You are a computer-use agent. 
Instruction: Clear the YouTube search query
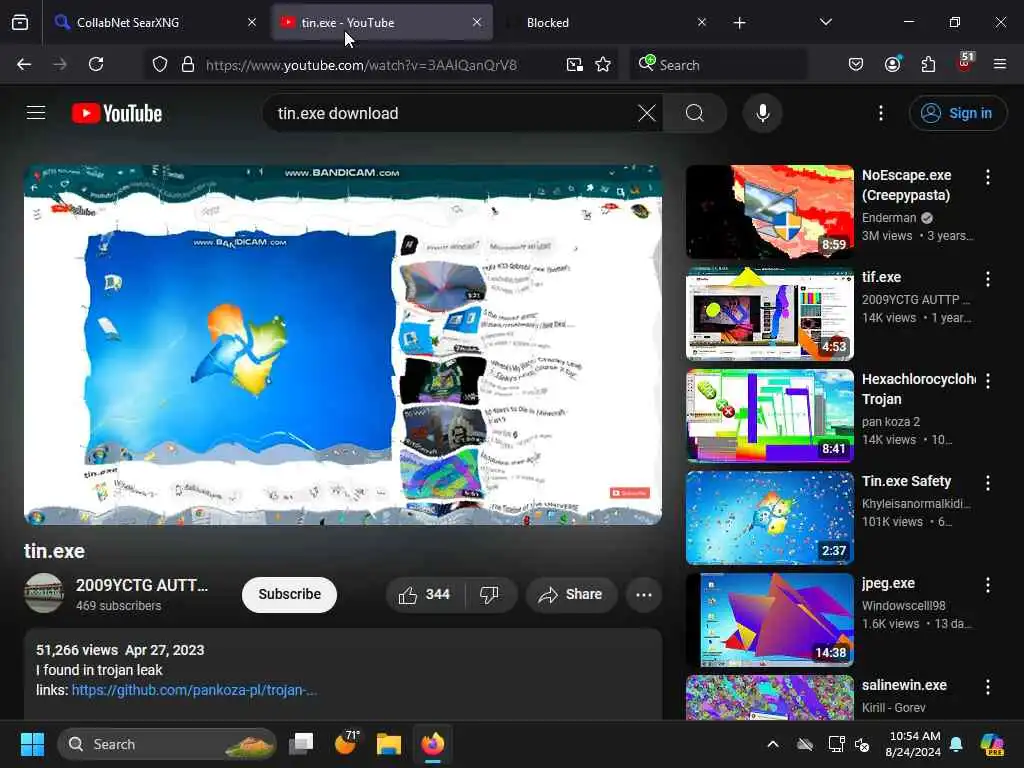(647, 113)
